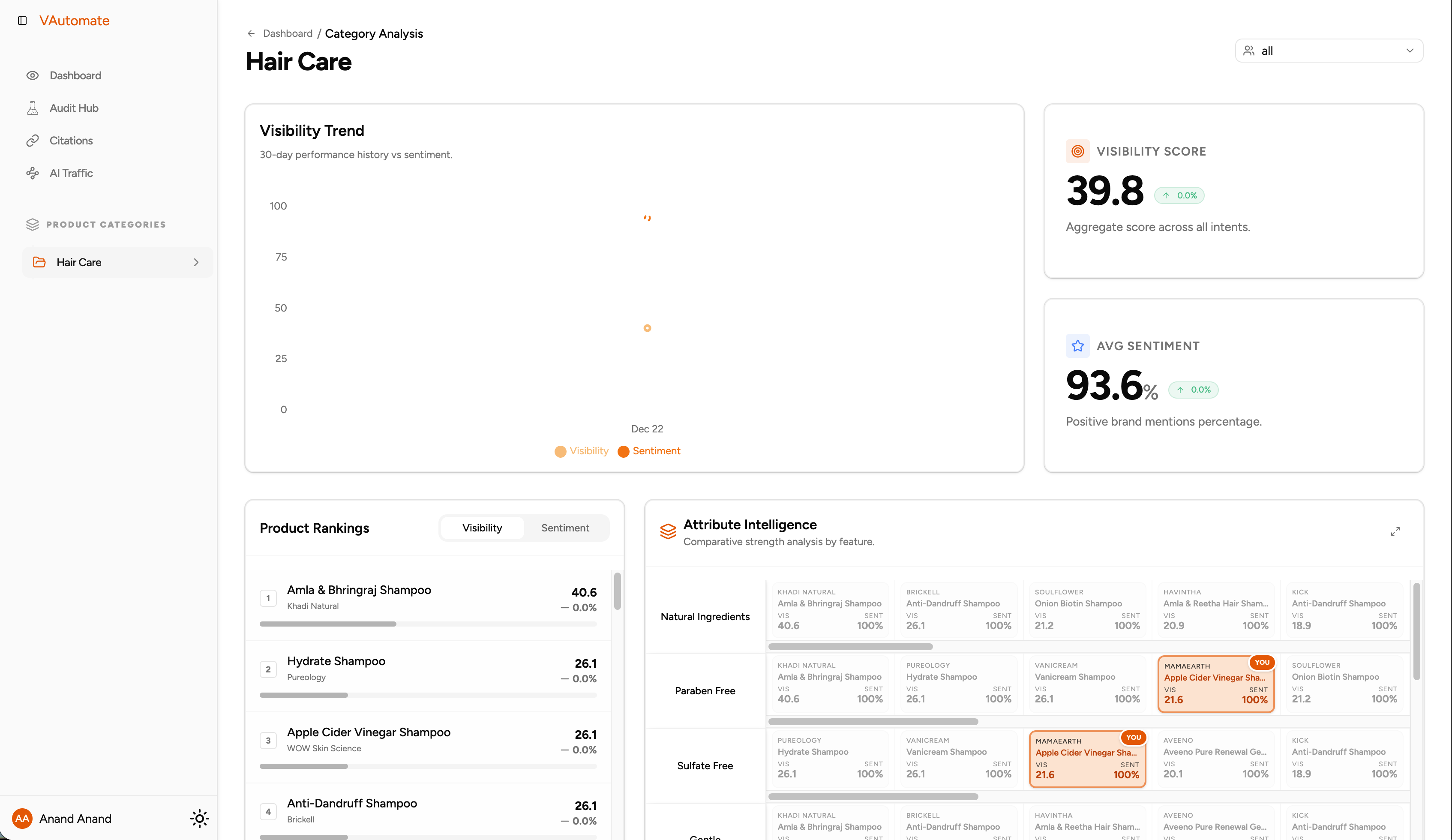Open Audit Hub flask icon
The width and height of the screenshot is (1452, 840).
(x=33, y=108)
